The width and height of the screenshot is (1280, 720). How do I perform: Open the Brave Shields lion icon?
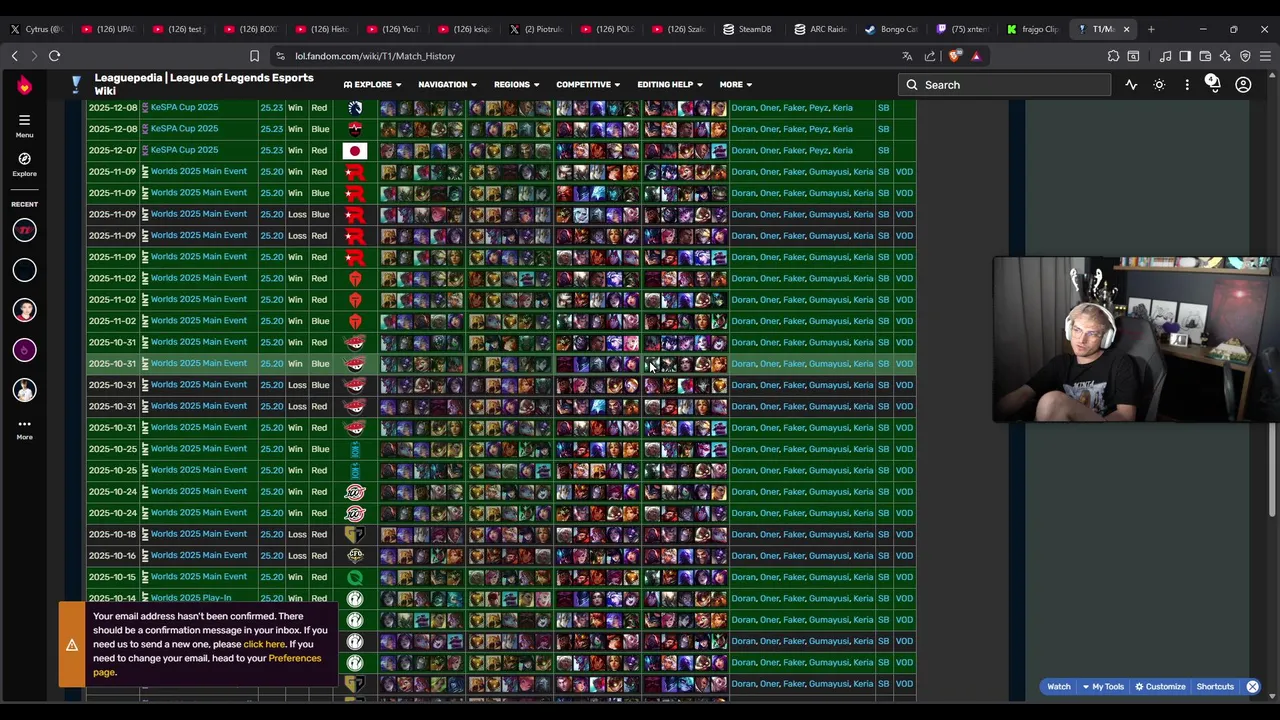pos(955,56)
